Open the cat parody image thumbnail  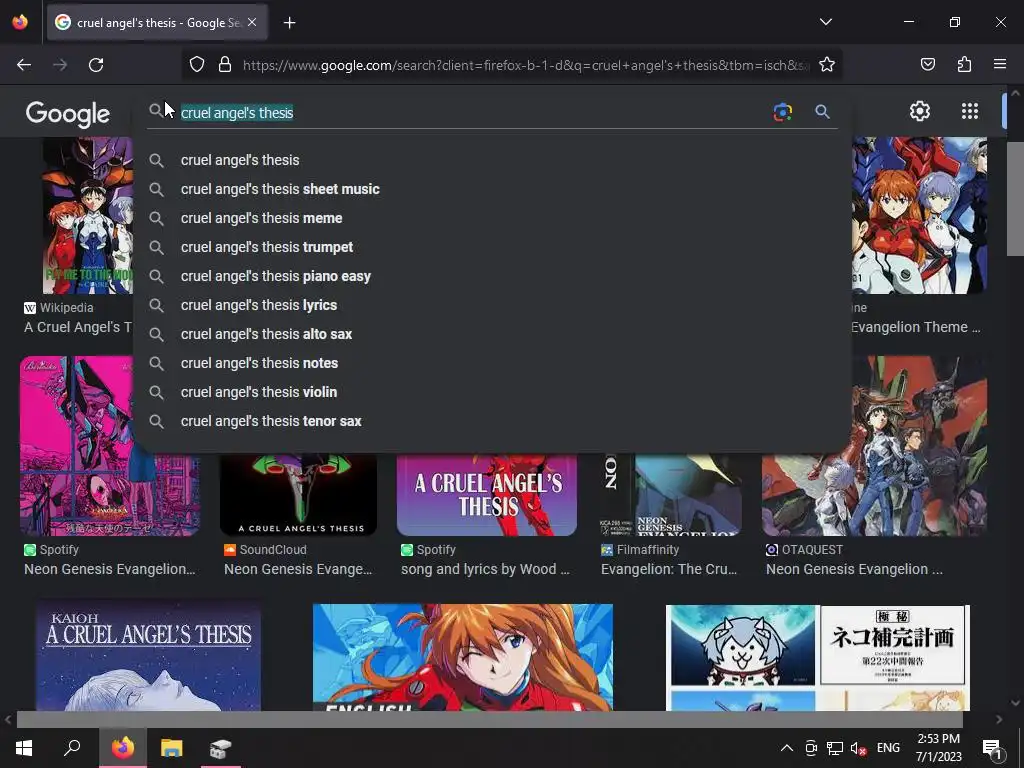(x=818, y=657)
